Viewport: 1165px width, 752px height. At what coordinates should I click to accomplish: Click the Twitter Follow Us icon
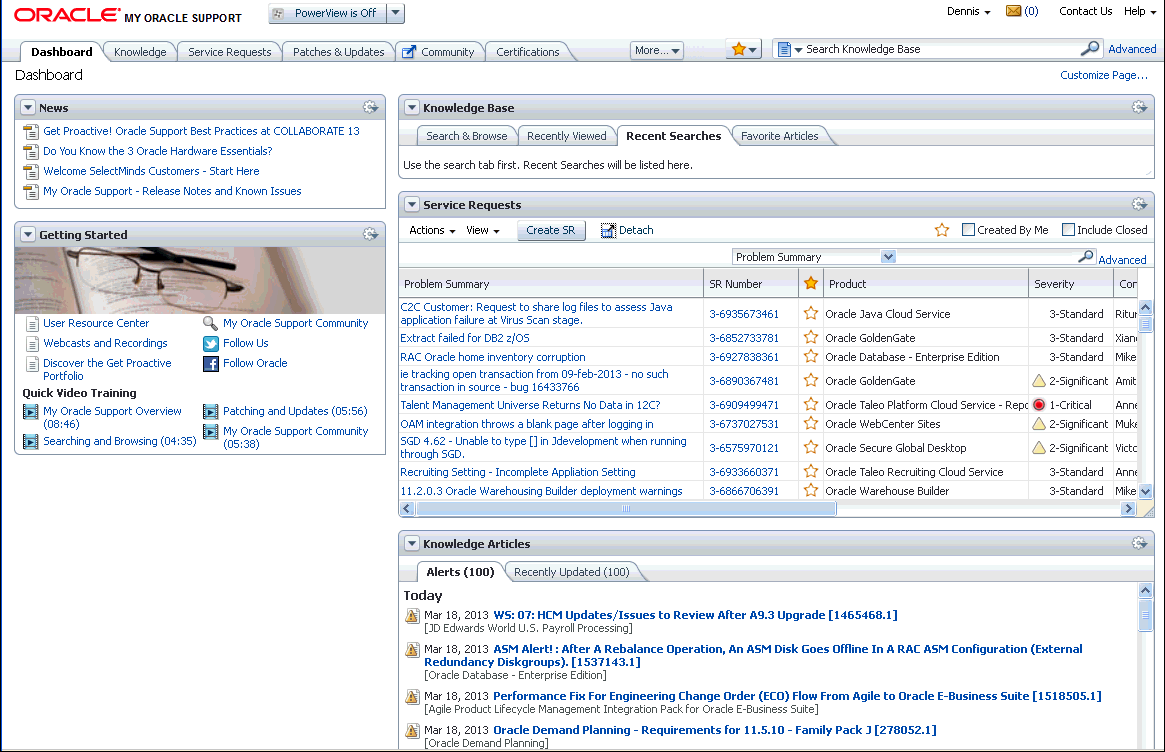pyautogui.click(x=211, y=343)
